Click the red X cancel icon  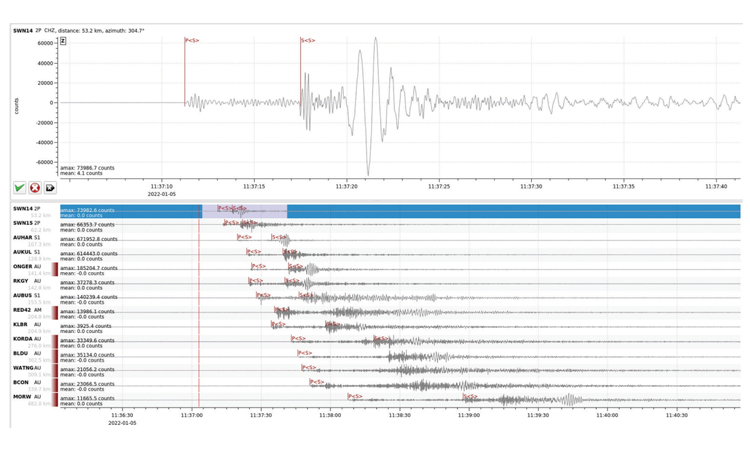point(35,188)
